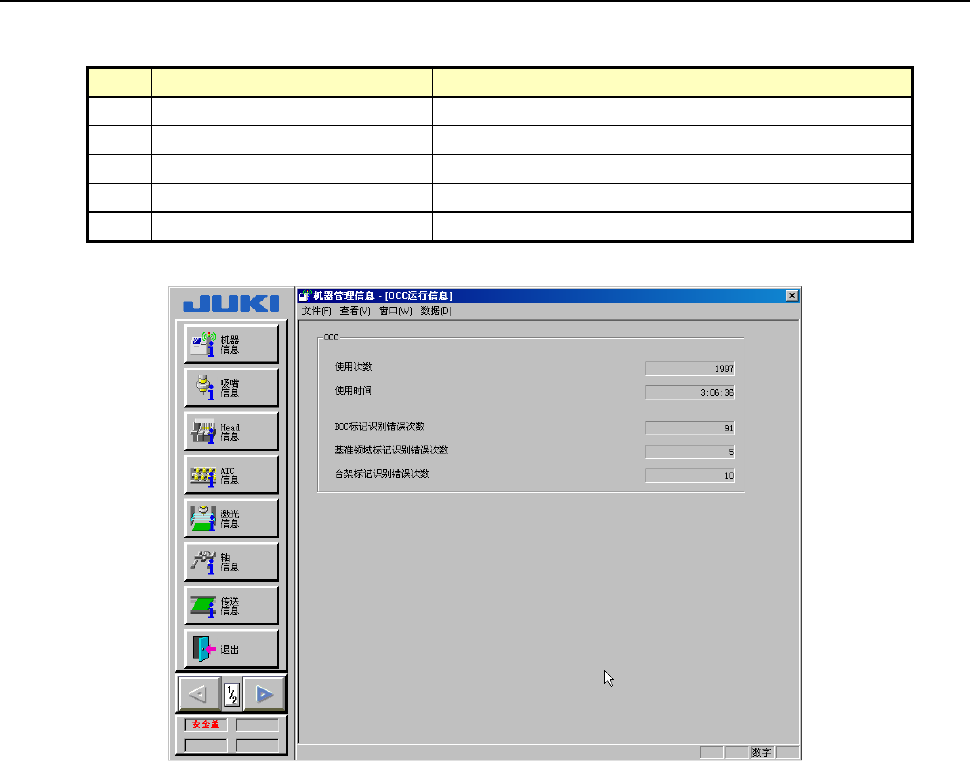Image resolution: width=970 pixels, height=761 pixels.
Task: Close the 机器管理信息 window
Action: point(791,296)
